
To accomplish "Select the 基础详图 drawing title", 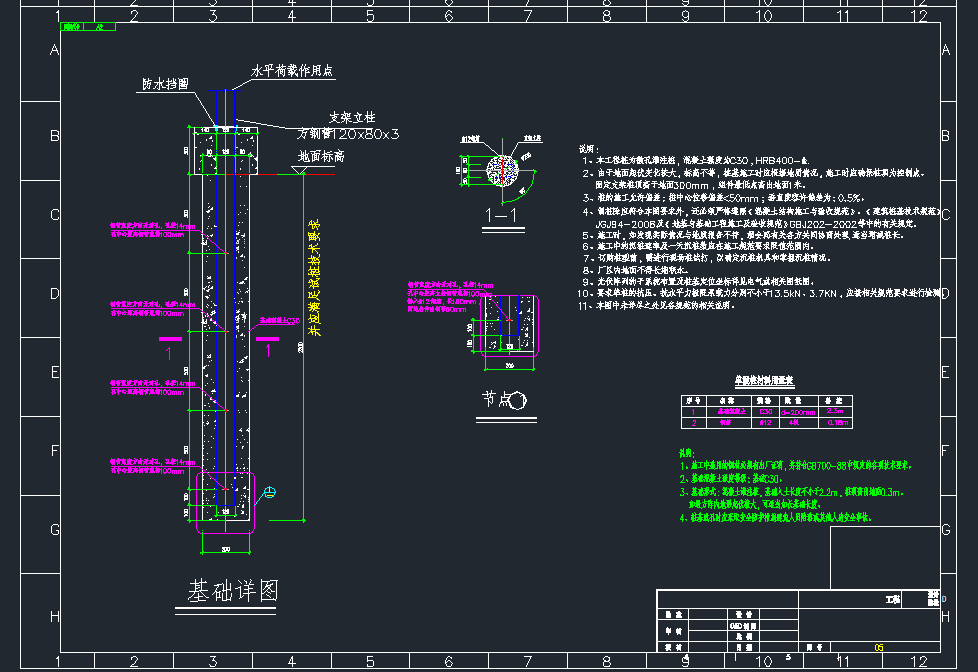I will tap(232, 591).
